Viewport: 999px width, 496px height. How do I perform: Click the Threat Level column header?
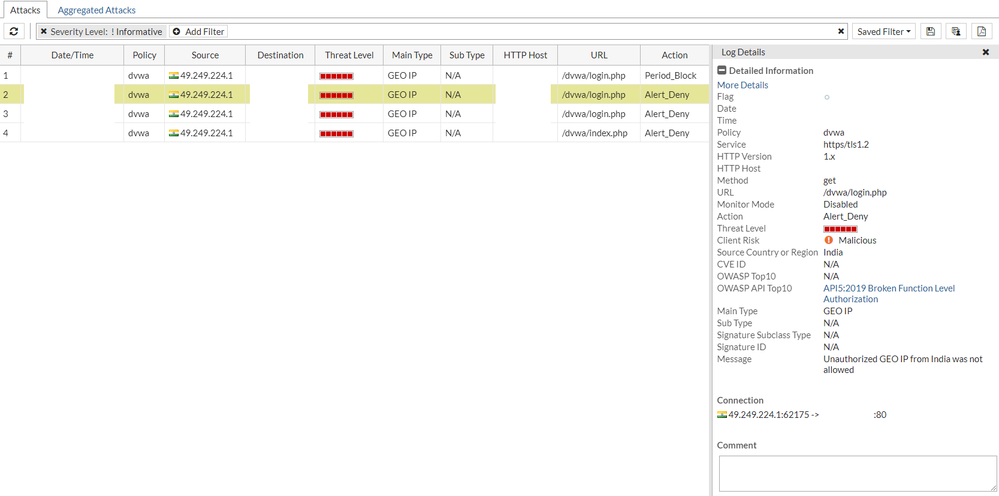tap(349, 55)
